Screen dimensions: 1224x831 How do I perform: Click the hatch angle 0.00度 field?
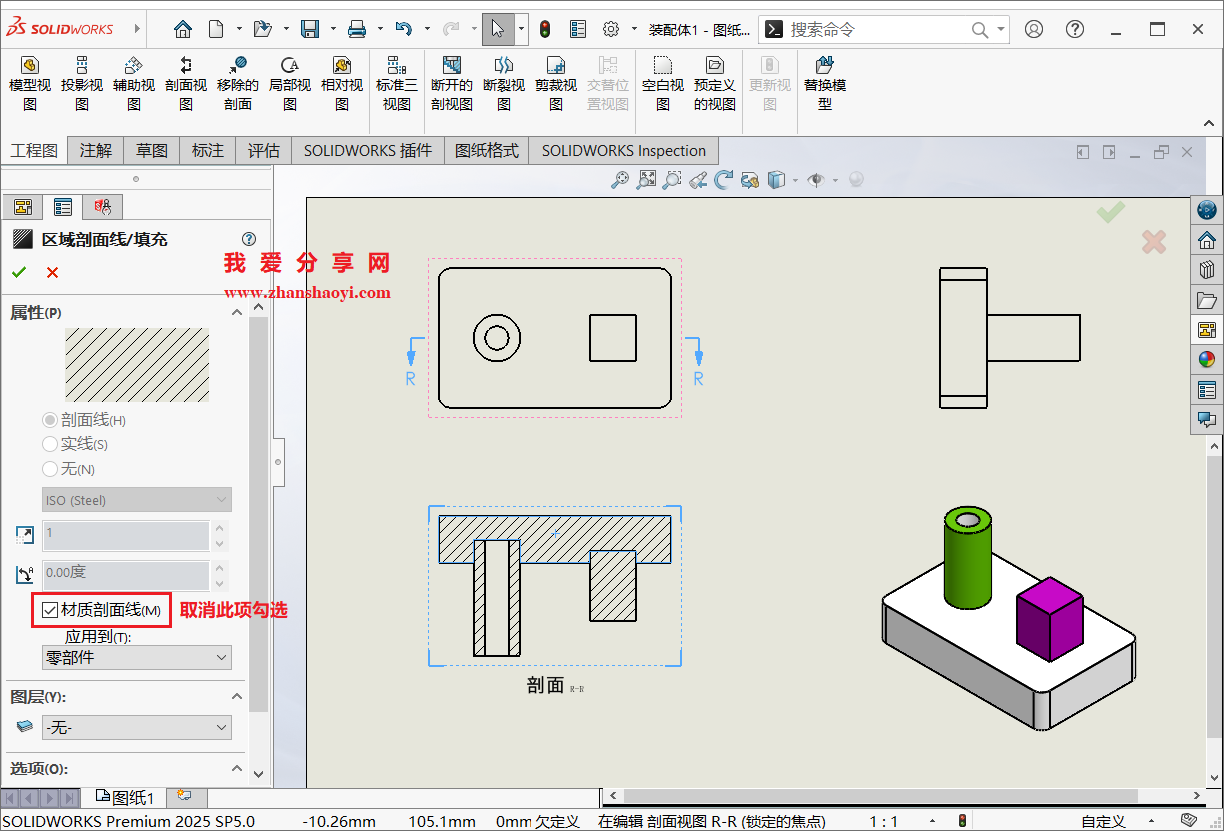pos(125,574)
